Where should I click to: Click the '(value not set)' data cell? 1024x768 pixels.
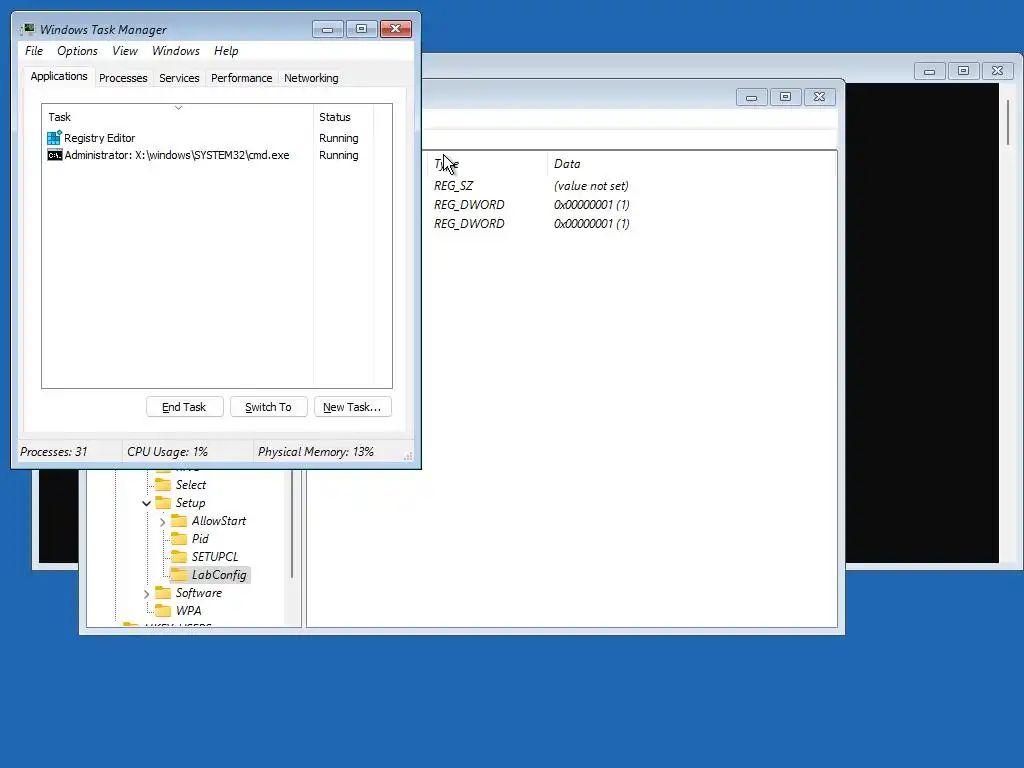591,185
